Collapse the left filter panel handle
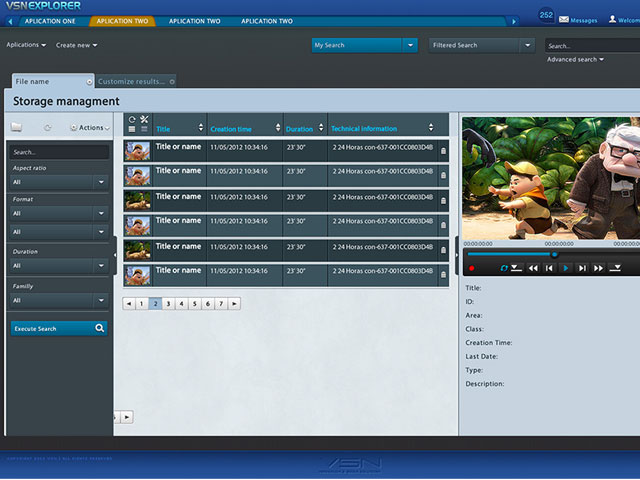The image size is (640, 480). click(115, 255)
